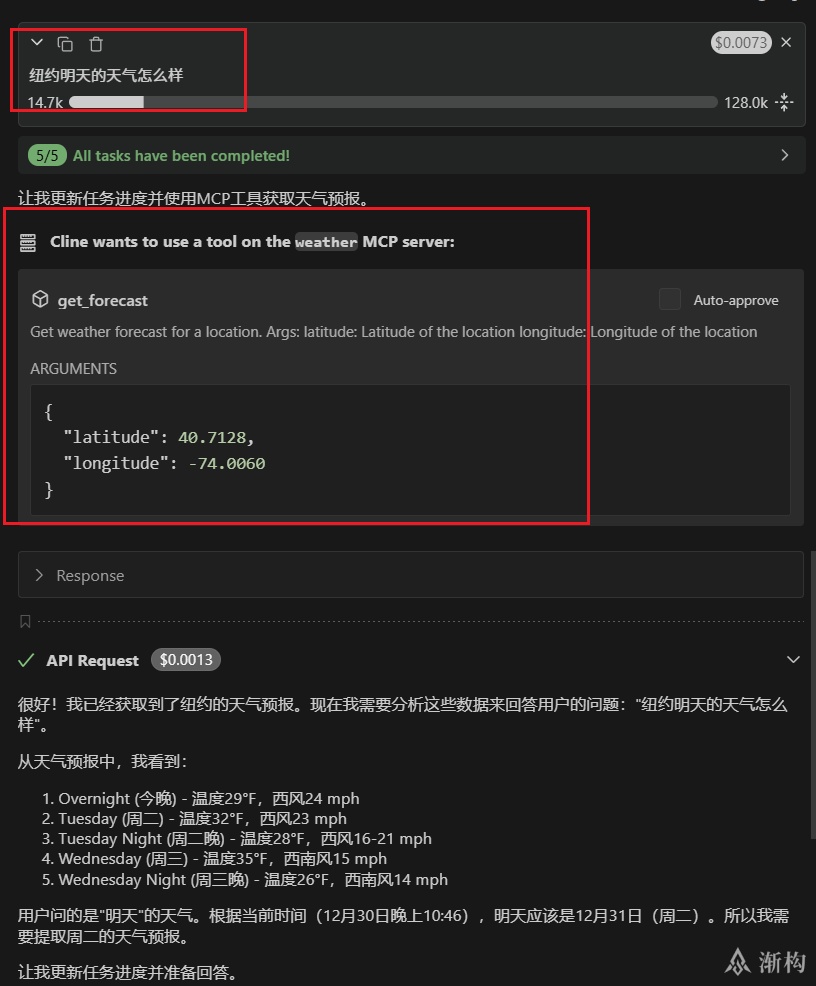Image resolution: width=816 pixels, height=986 pixels.
Task: Click the context window usage progress bar
Action: (x=392, y=102)
